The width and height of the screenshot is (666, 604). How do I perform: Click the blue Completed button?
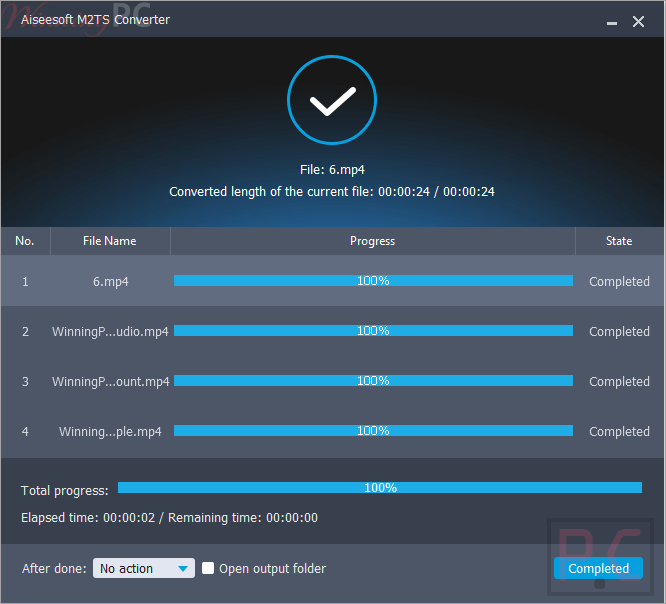tap(598, 568)
